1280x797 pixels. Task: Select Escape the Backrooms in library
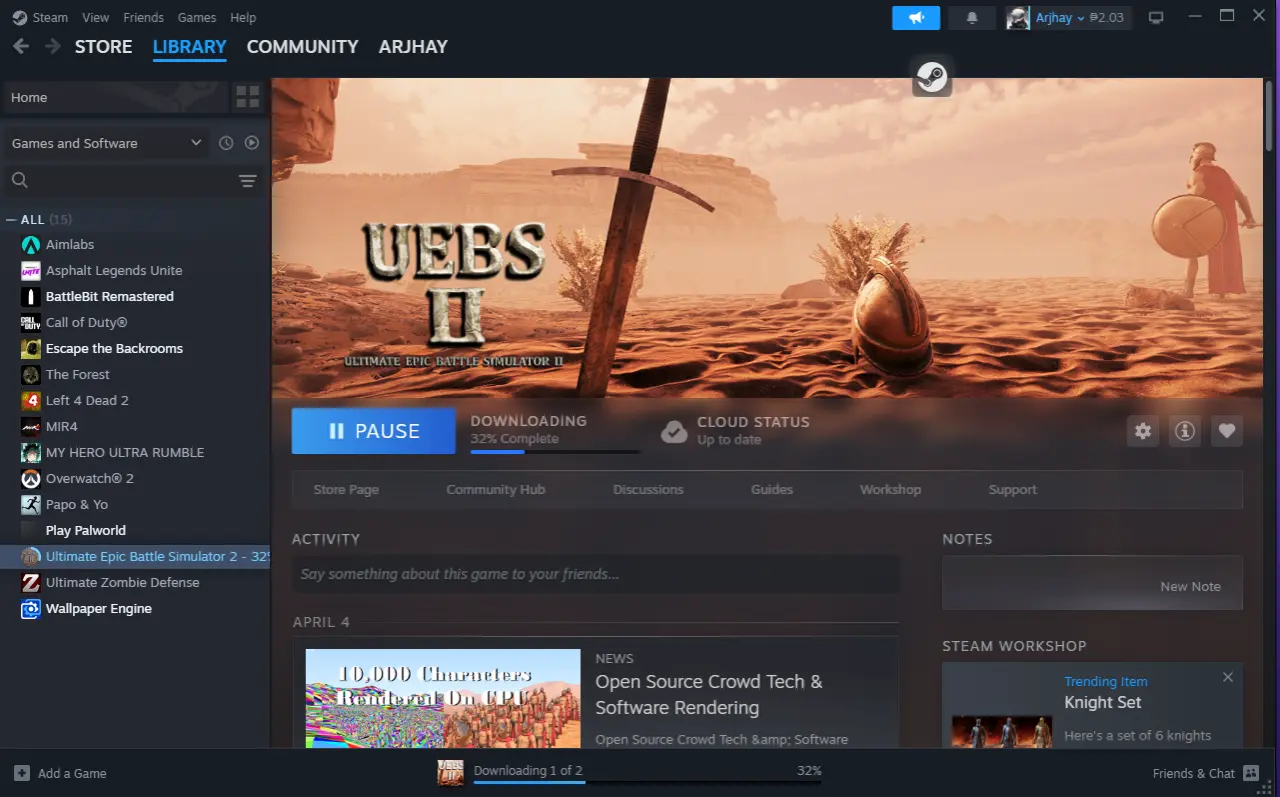(x=114, y=348)
